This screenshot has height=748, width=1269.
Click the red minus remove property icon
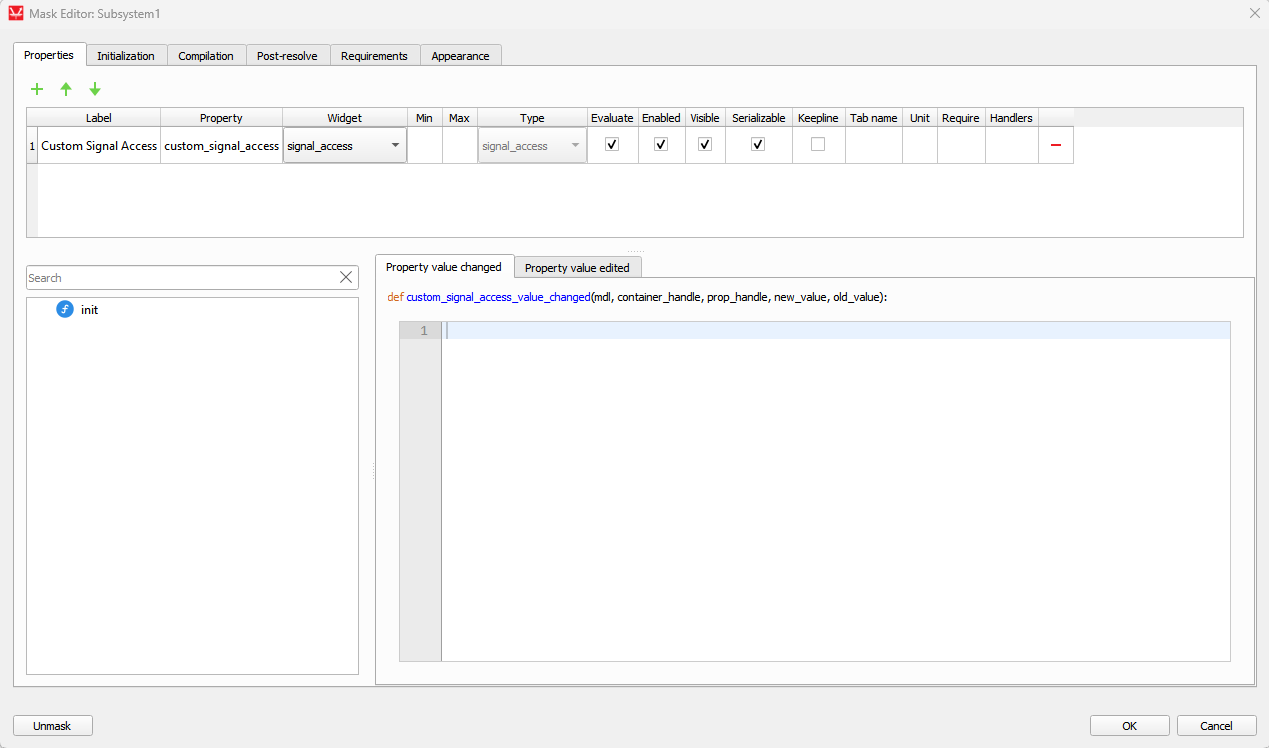[1055, 145]
